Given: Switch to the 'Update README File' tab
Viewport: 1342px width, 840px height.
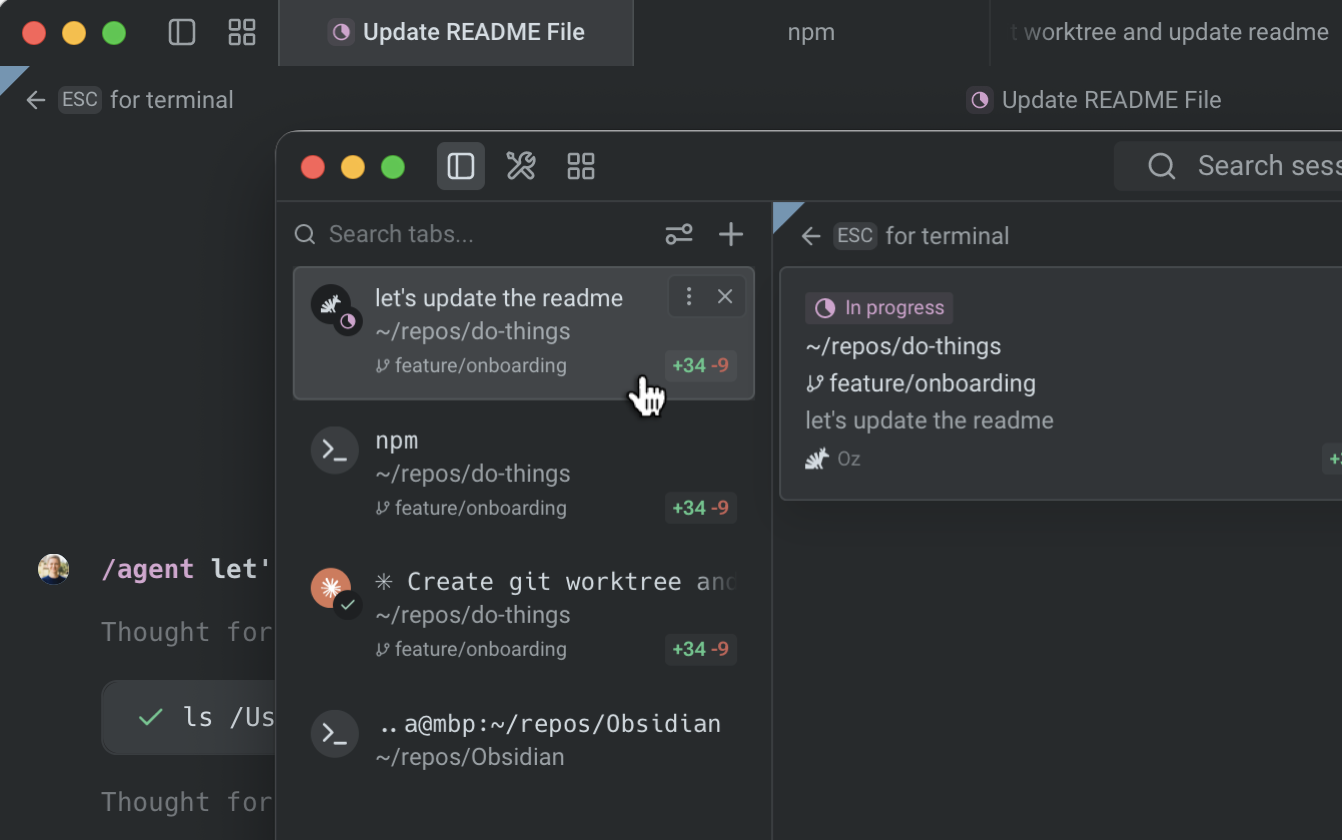Looking at the screenshot, I should (456, 32).
